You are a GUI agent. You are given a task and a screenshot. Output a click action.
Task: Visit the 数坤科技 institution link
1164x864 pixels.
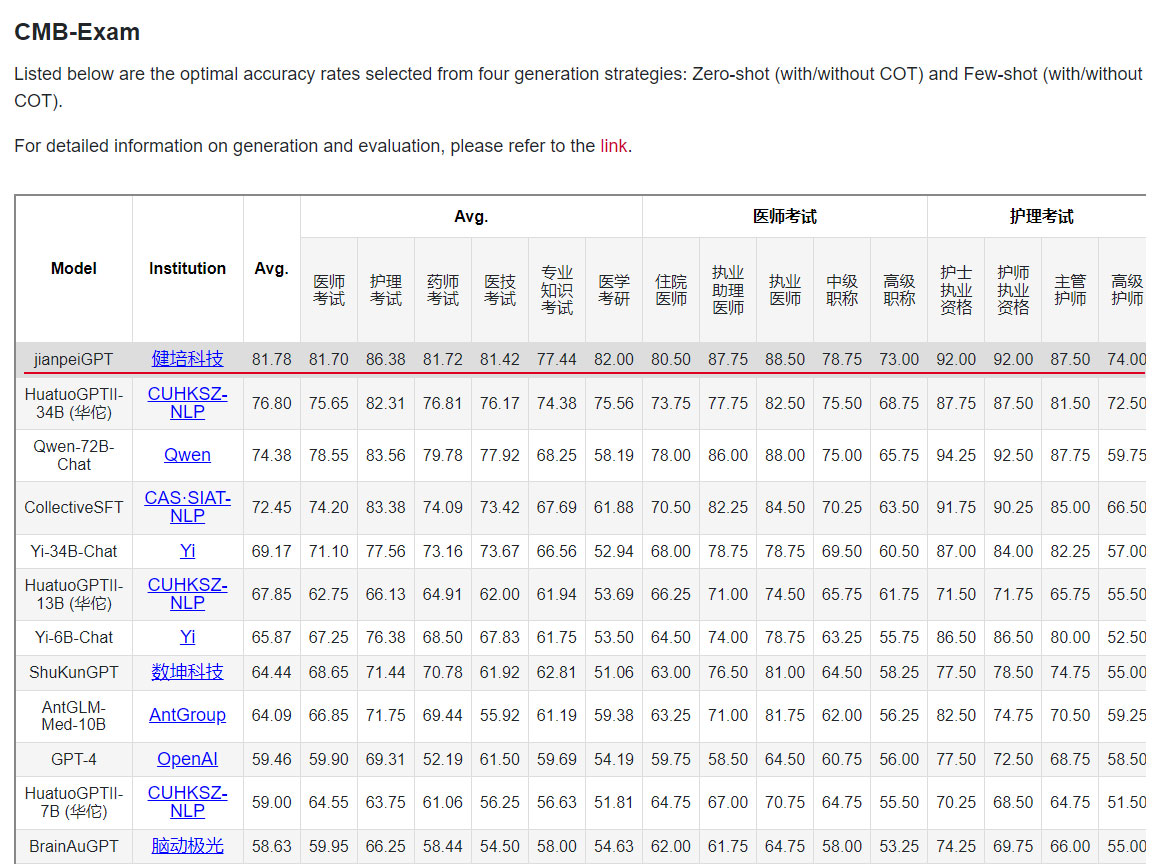[187, 672]
